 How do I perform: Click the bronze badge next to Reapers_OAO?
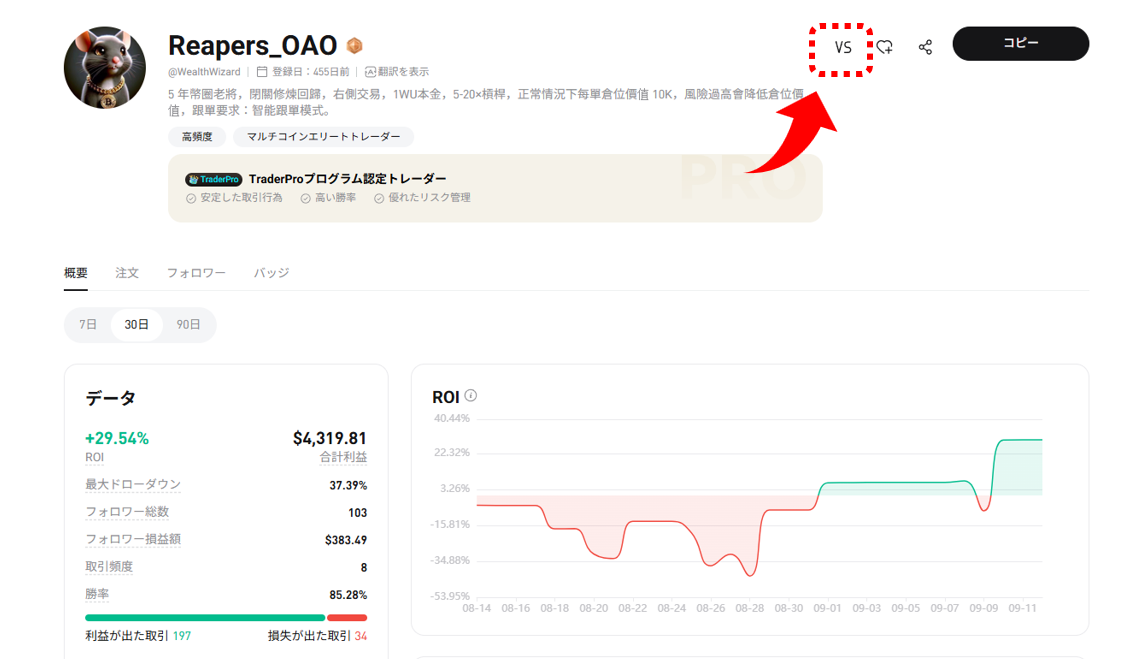(354, 46)
